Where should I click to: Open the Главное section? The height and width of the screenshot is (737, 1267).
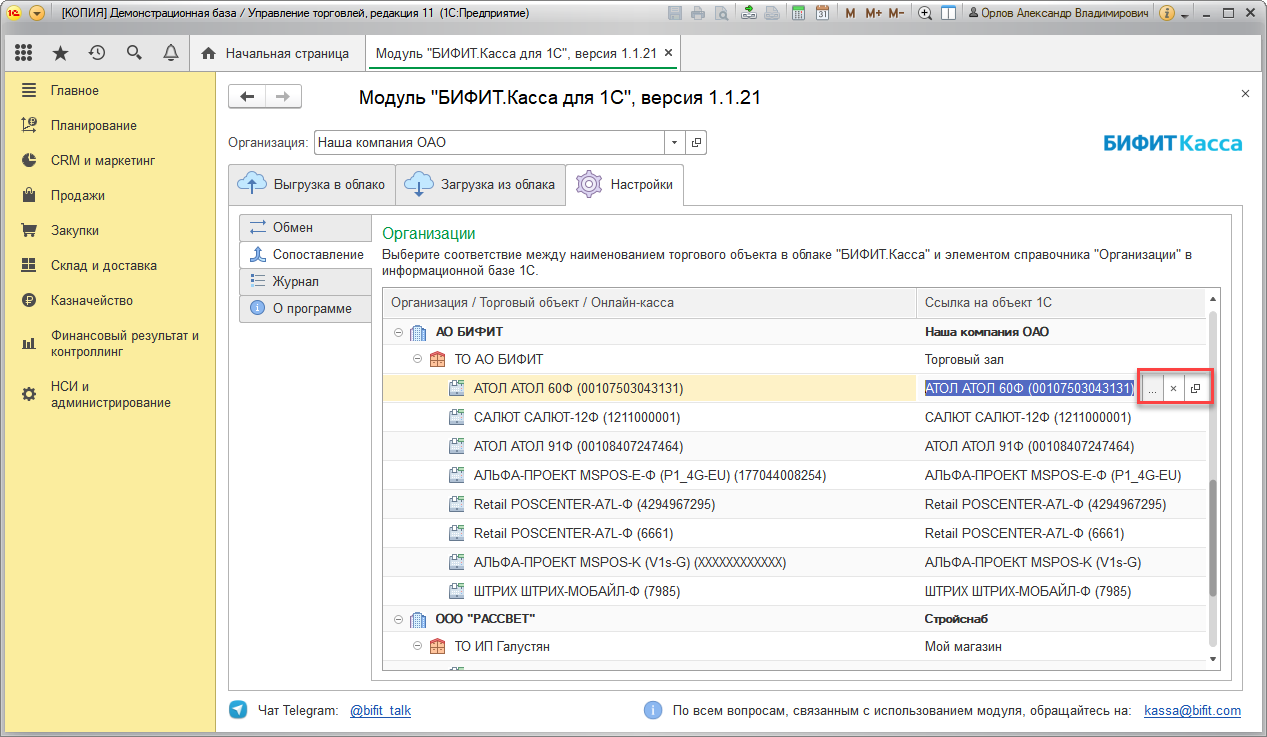tap(110, 90)
